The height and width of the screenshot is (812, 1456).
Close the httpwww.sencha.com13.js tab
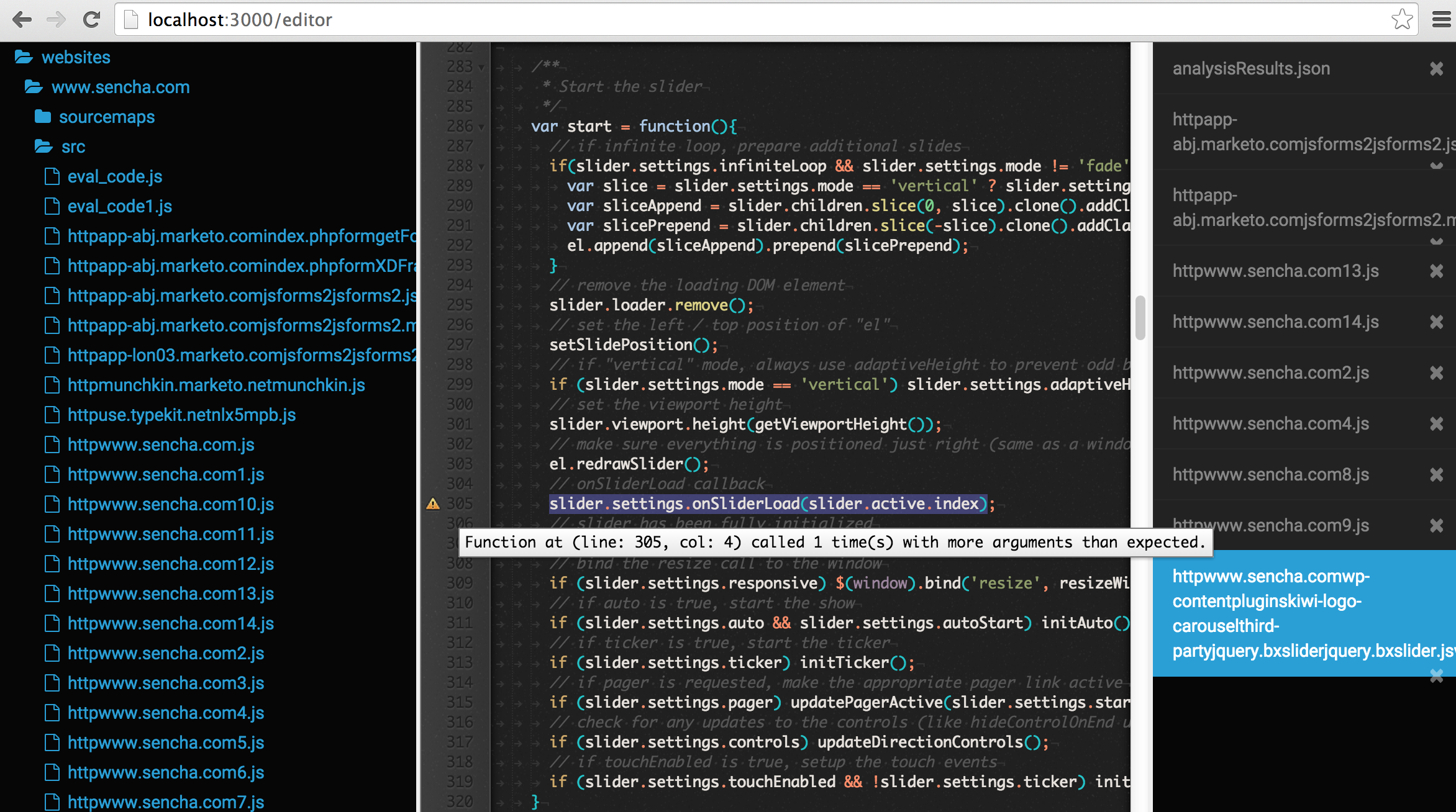pyautogui.click(x=1436, y=271)
